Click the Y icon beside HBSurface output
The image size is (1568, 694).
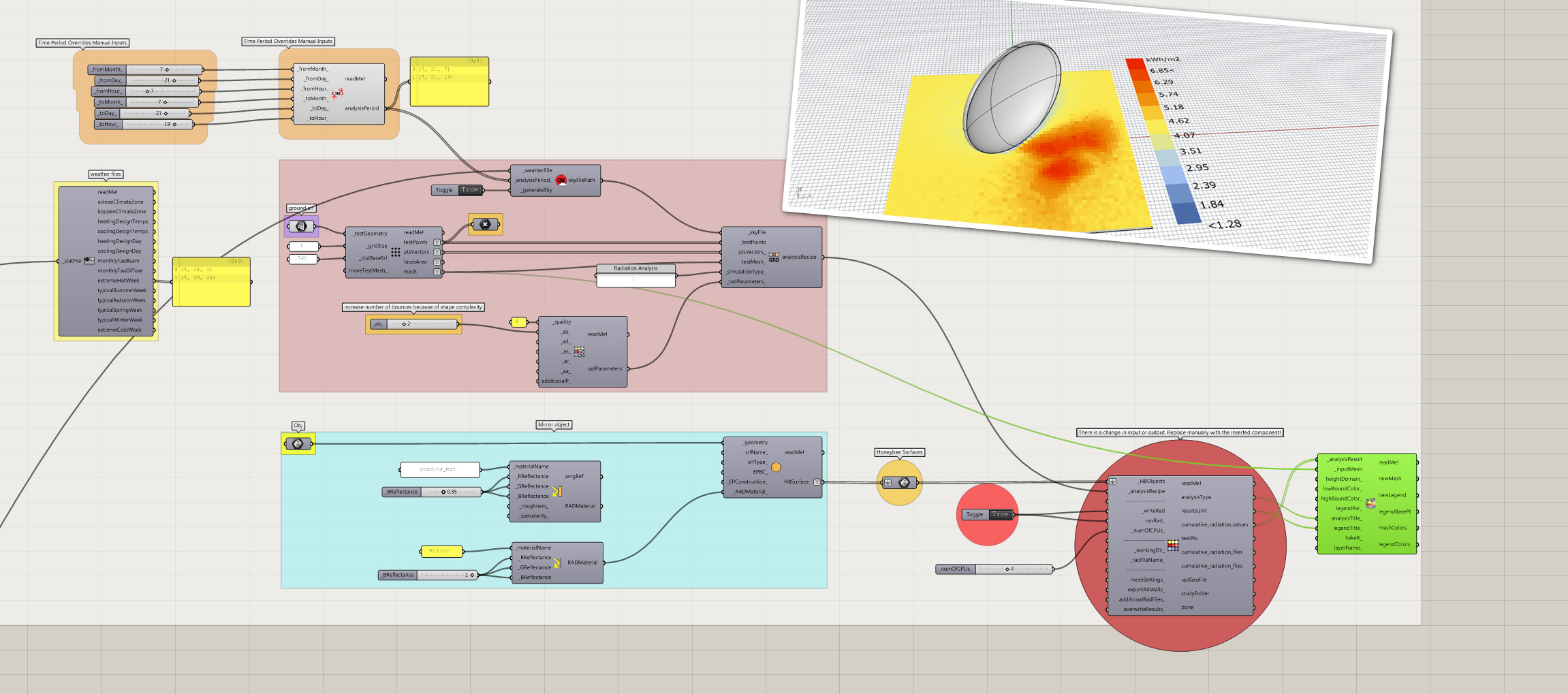tap(817, 482)
